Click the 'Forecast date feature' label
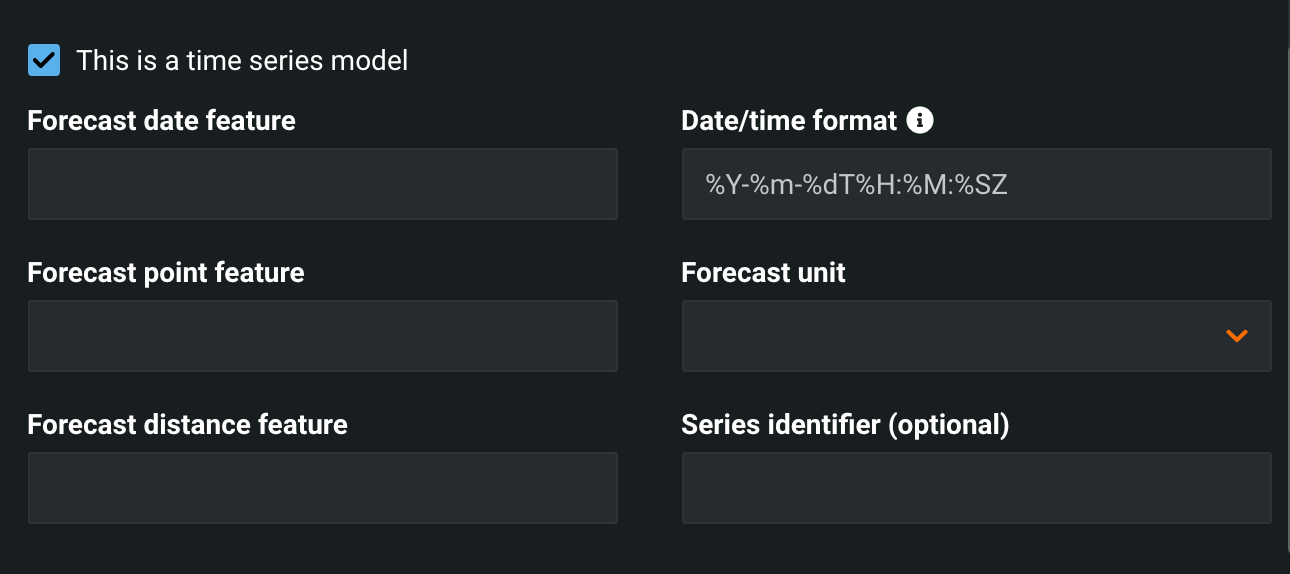Screen dimensions: 1290x574 pos(162,121)
